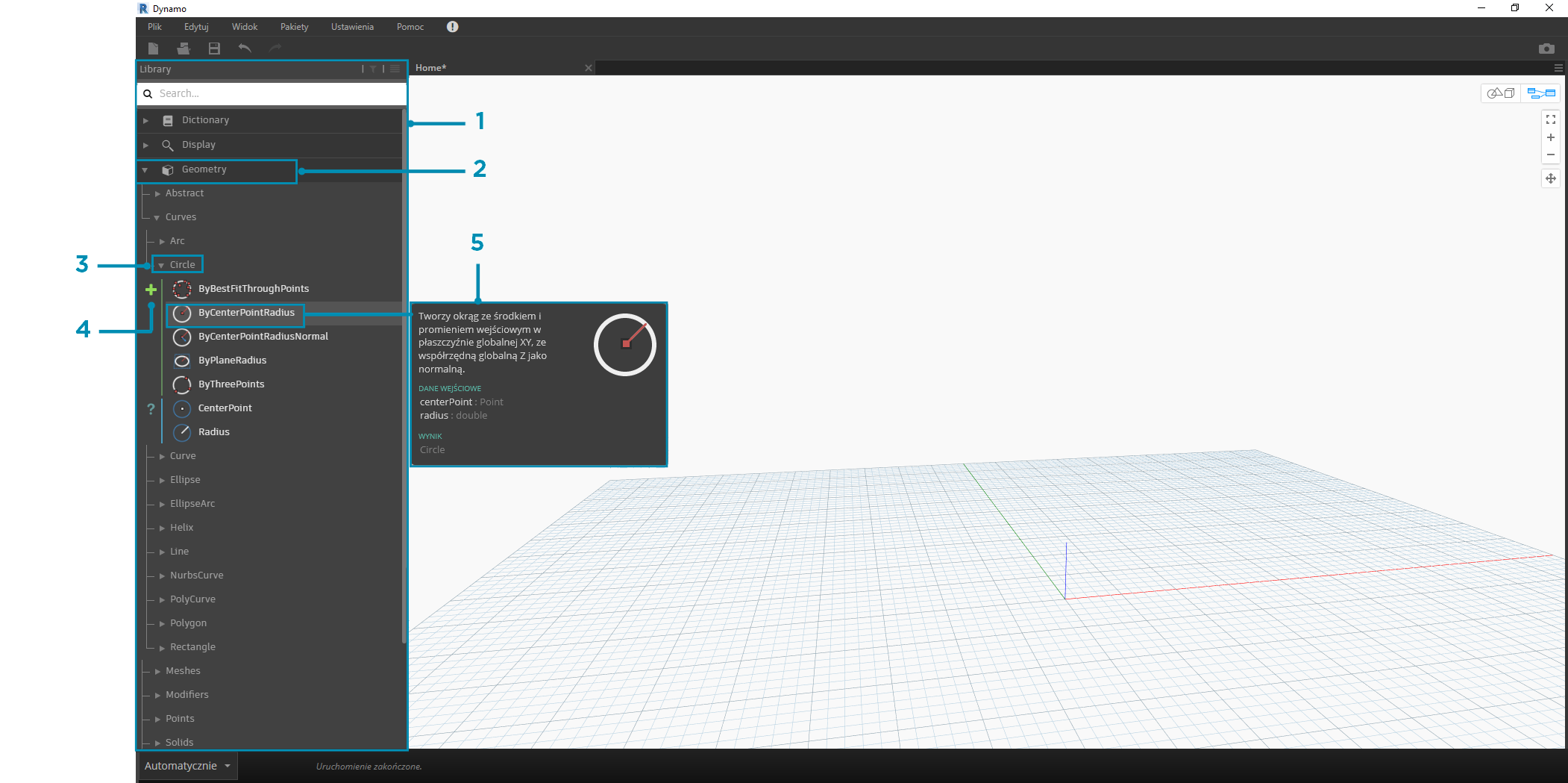Viewport: 1568px width, 783px height.
Task: Expand the Rectangle class
Action: 162,648
